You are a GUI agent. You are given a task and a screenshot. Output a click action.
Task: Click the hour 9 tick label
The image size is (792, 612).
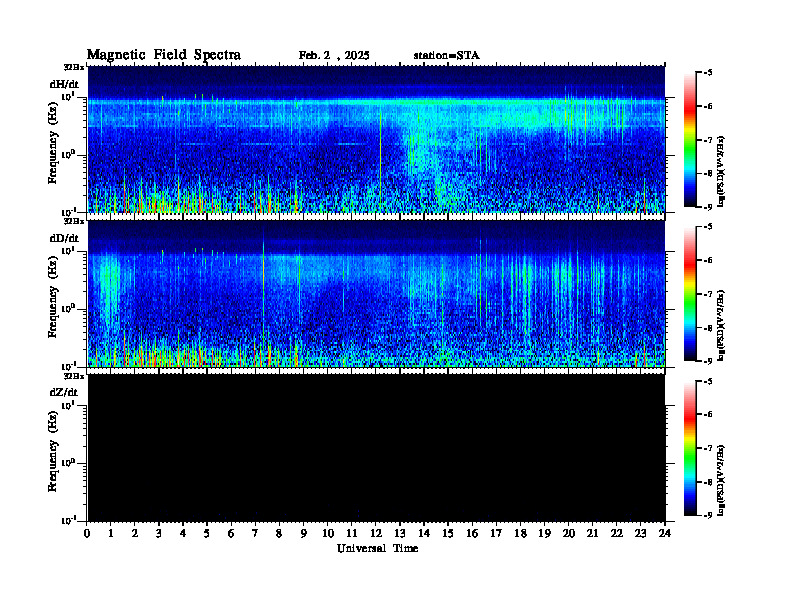pos(303,534)
